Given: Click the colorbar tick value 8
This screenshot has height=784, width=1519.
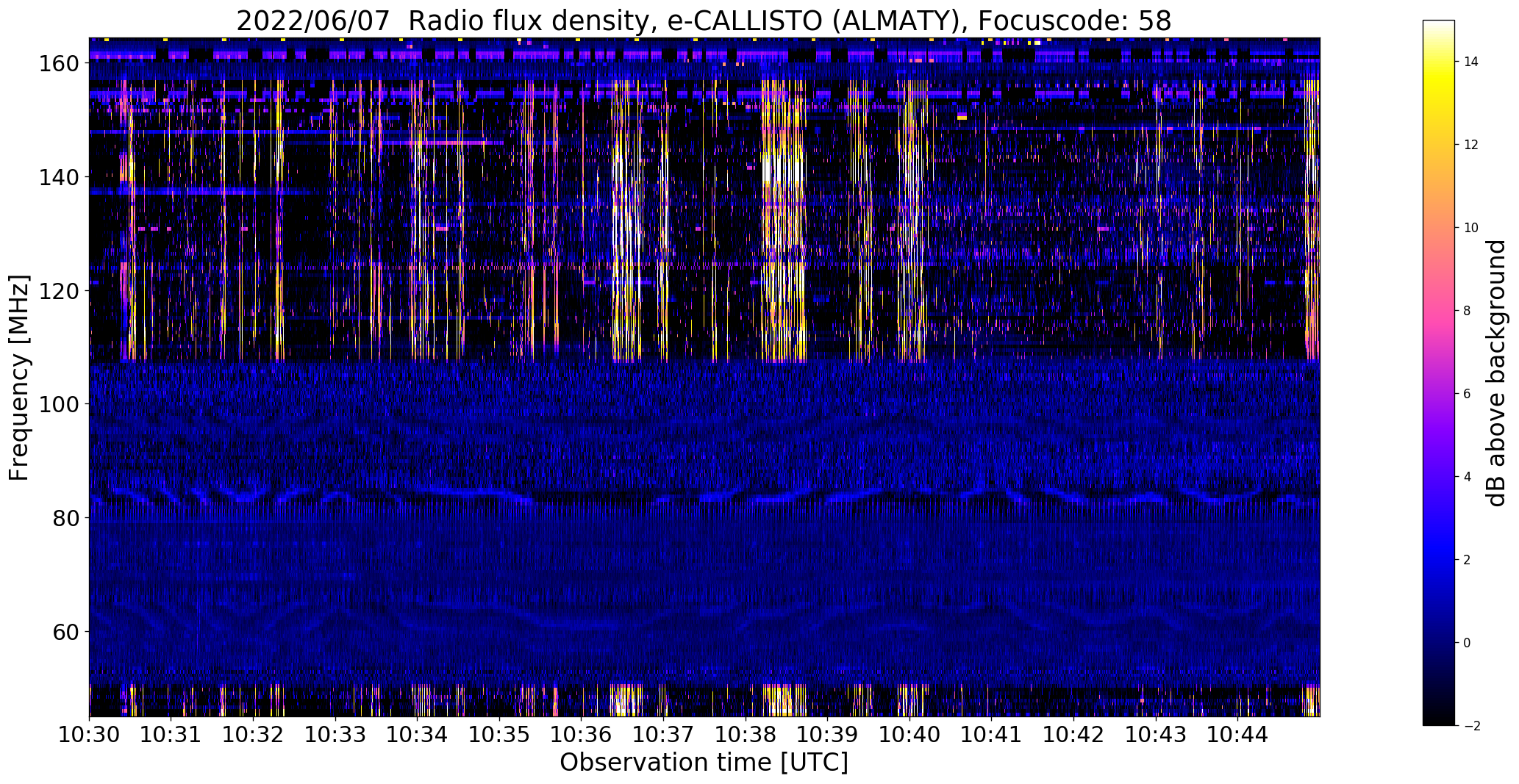Looking at the screenshot, I should 1468,311.
